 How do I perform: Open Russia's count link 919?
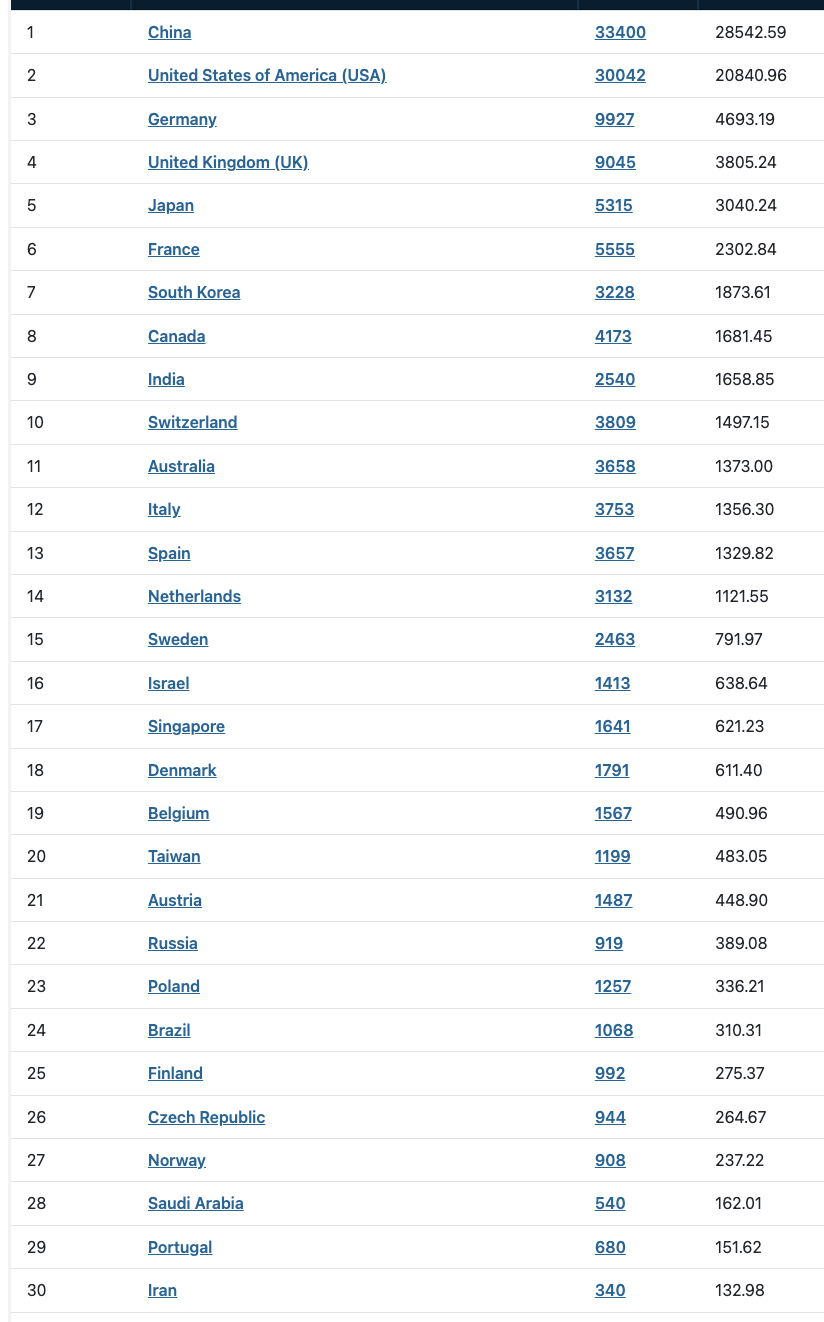[x=608, y=943]
